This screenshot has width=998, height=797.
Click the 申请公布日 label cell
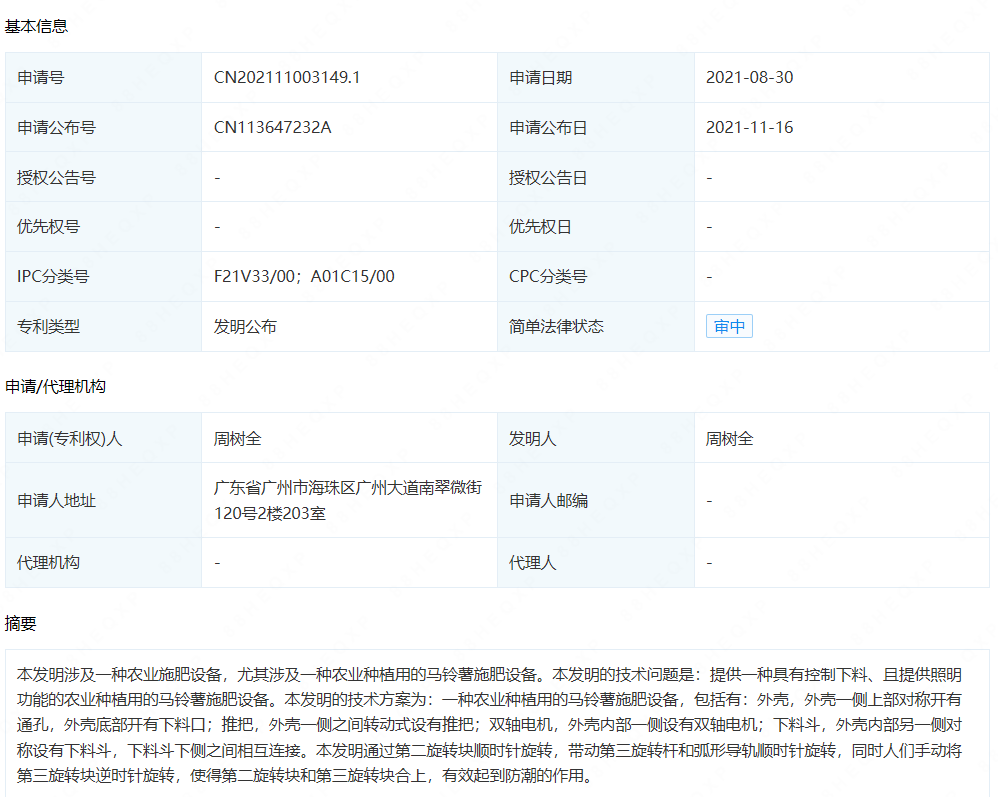coord(596,127)
